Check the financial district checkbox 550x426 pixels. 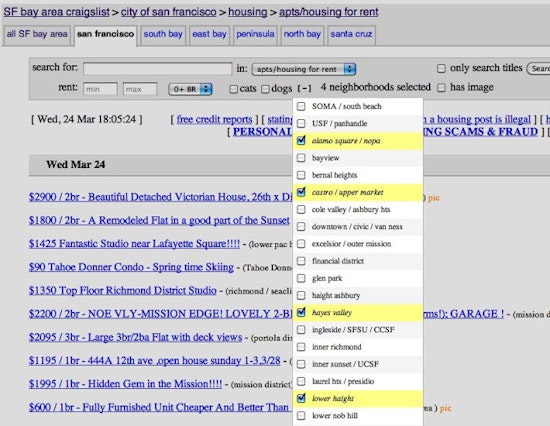[301, 261]
